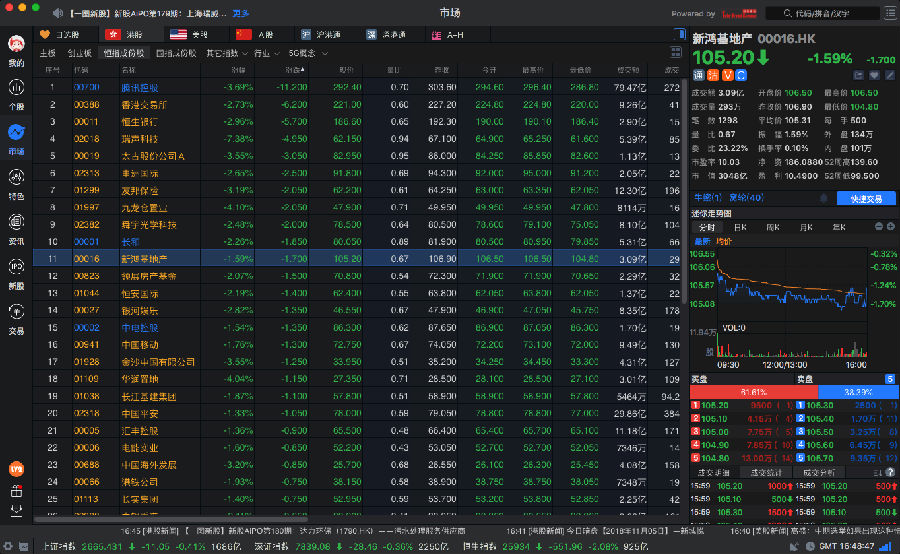Image resolution: width=900 pixels, height=554 pixels.
Task: Expand the 5G概念 dropdown
Action: [308, 53]
